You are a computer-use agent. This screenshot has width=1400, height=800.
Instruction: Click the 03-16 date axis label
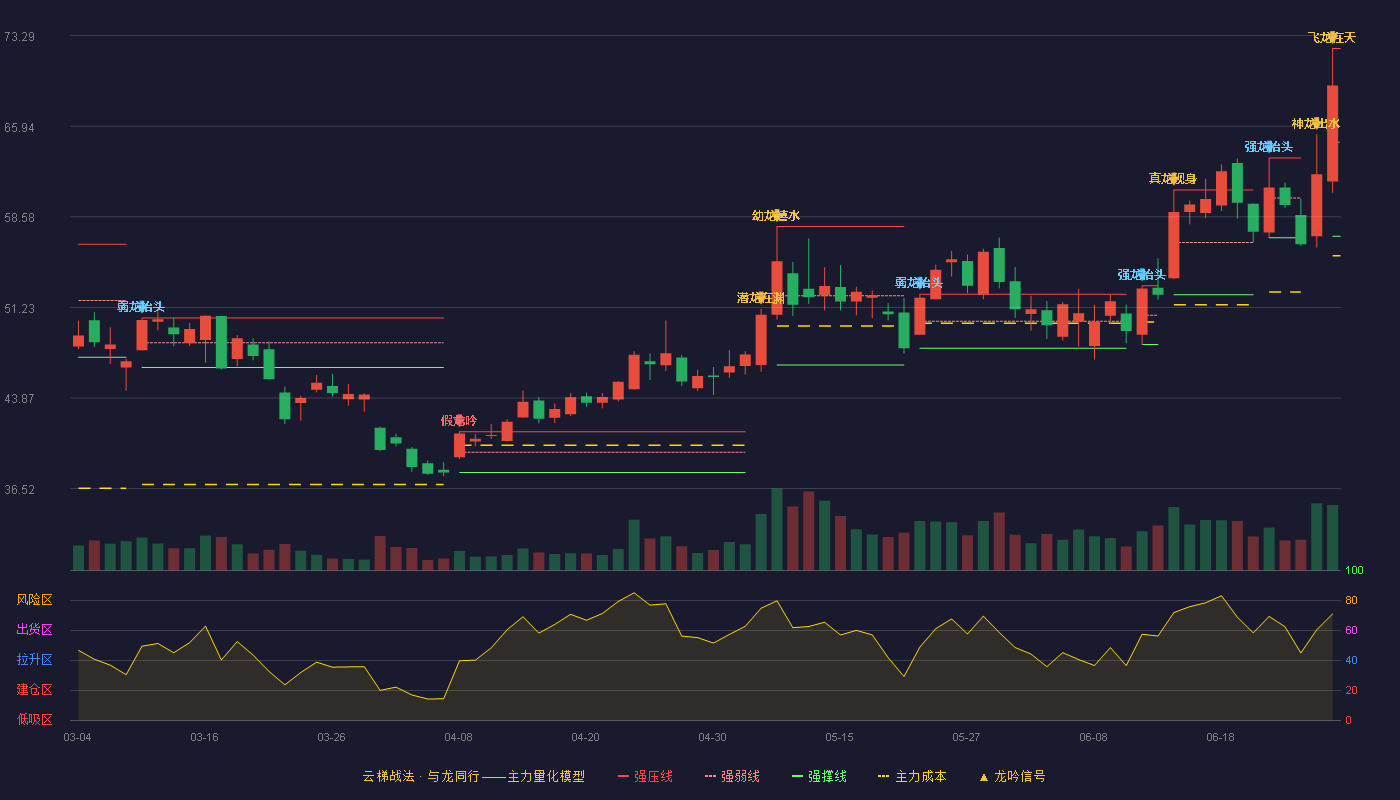point(204,737)
